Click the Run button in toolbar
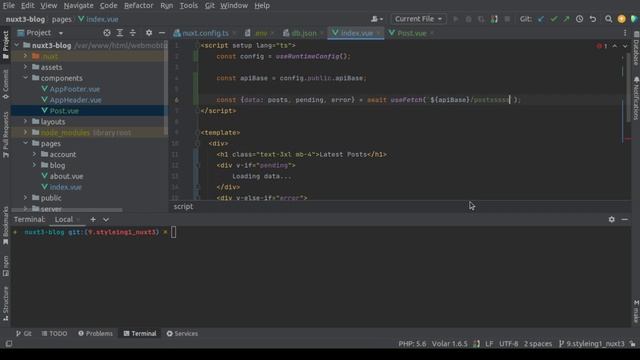Viewport: 640px width, 360px height. (456, 19)
